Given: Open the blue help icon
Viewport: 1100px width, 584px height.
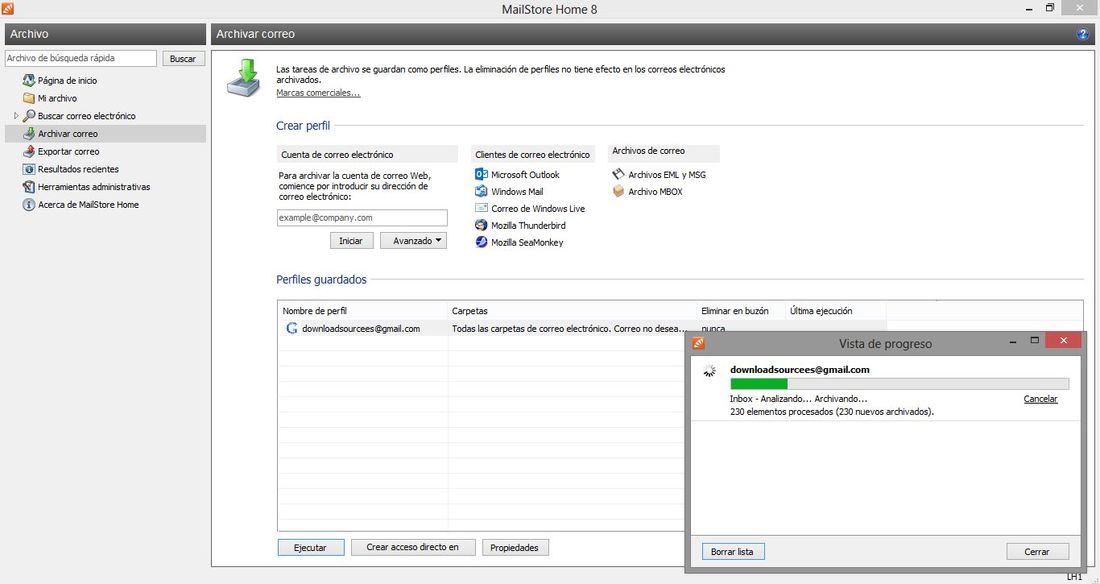Looking at the screenshot, I should point(1082,34).
